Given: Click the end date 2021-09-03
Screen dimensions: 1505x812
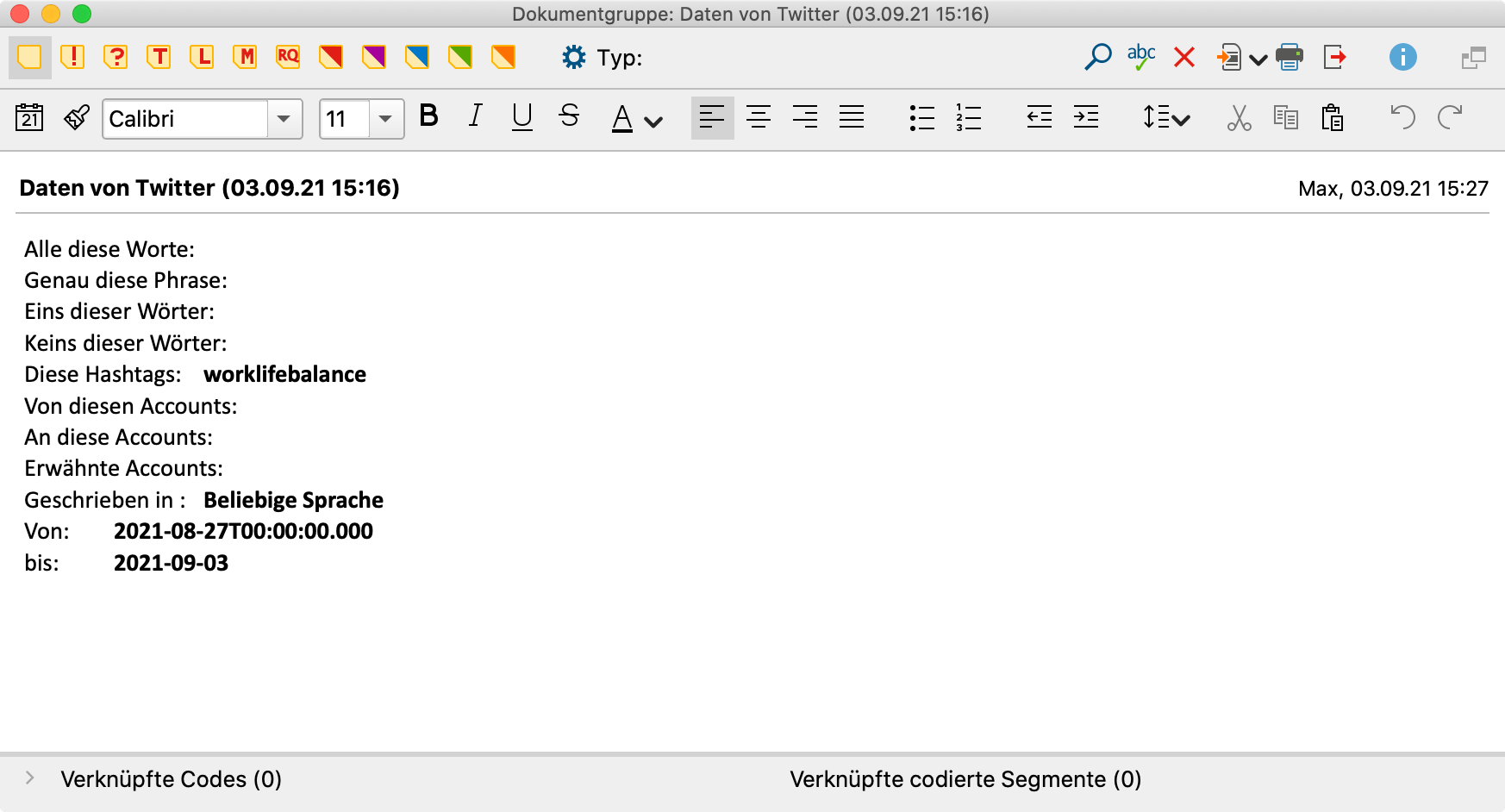Looking at the screenshot, I should [x=171, y=563].
